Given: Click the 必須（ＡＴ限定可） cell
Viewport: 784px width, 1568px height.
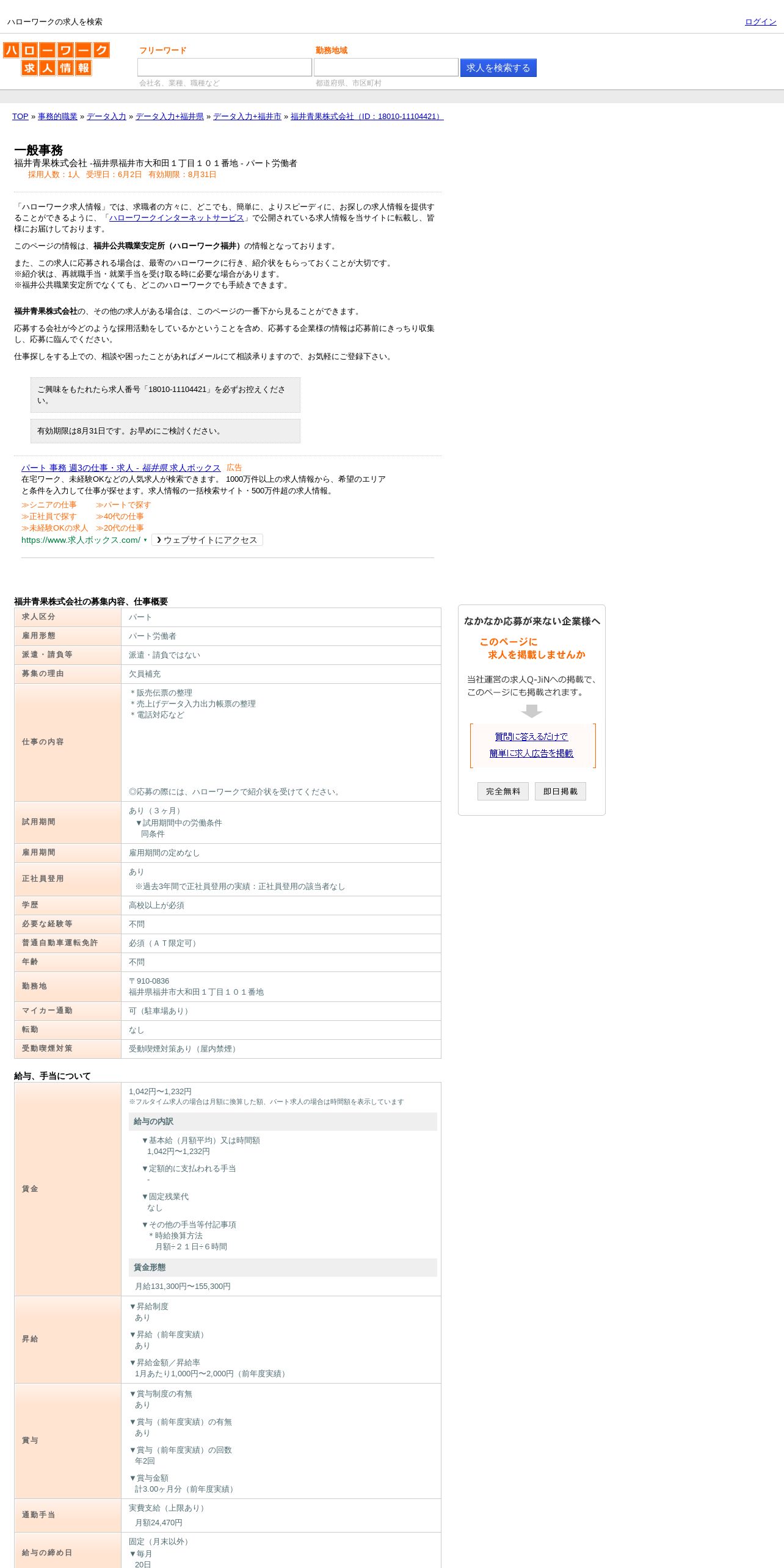Looking at the screenshot, I should 281,943.
